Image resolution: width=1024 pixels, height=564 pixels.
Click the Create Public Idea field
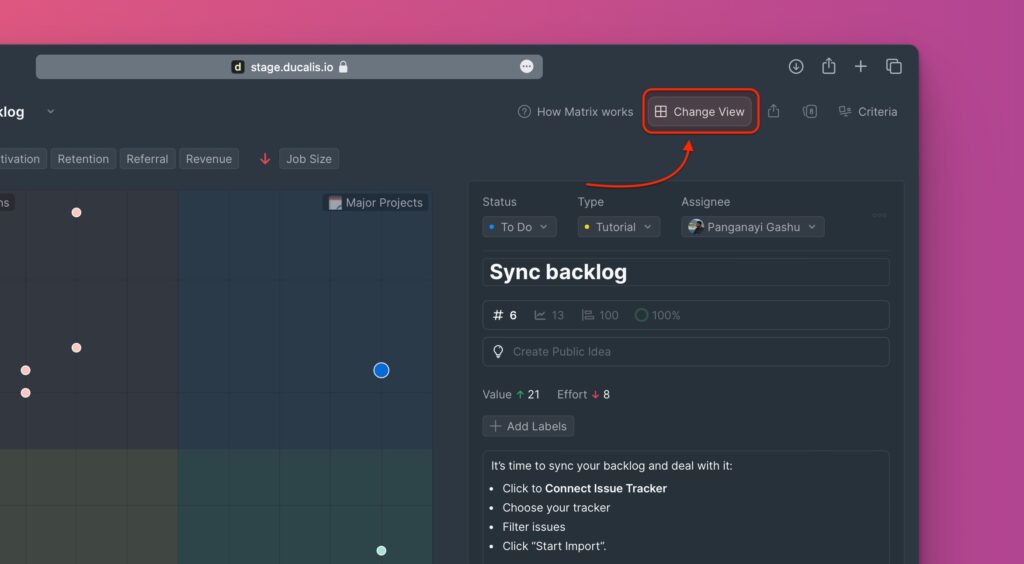(685, 352)
